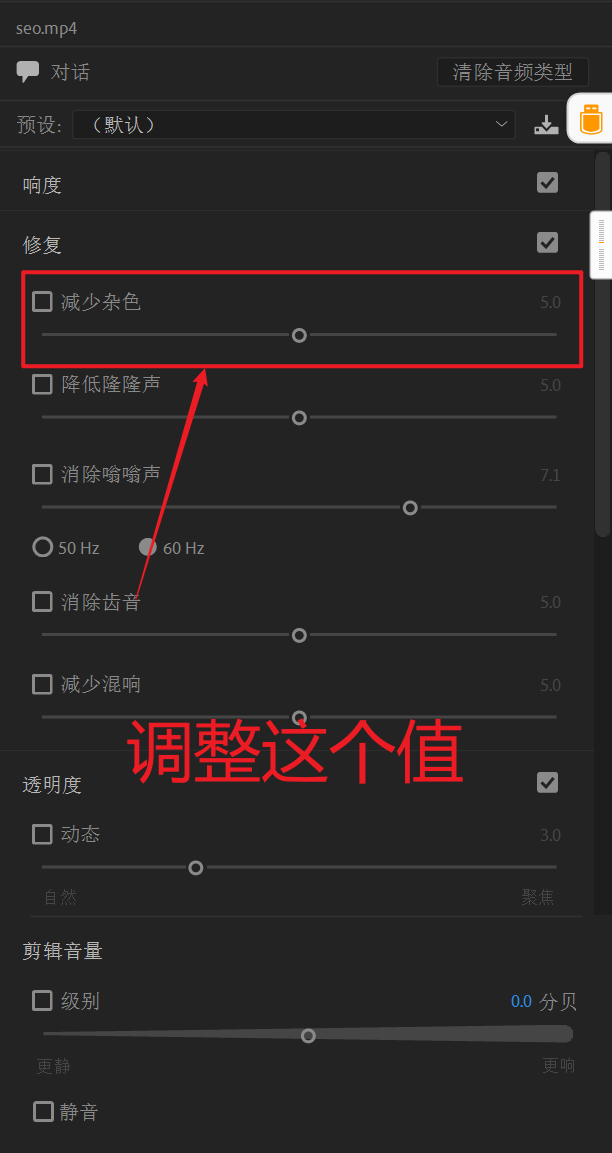This screenshot has width=612, height=1153.
Task: Click the 清除音频类型 button
Action: pyautogui.click(x=513, y=73)
